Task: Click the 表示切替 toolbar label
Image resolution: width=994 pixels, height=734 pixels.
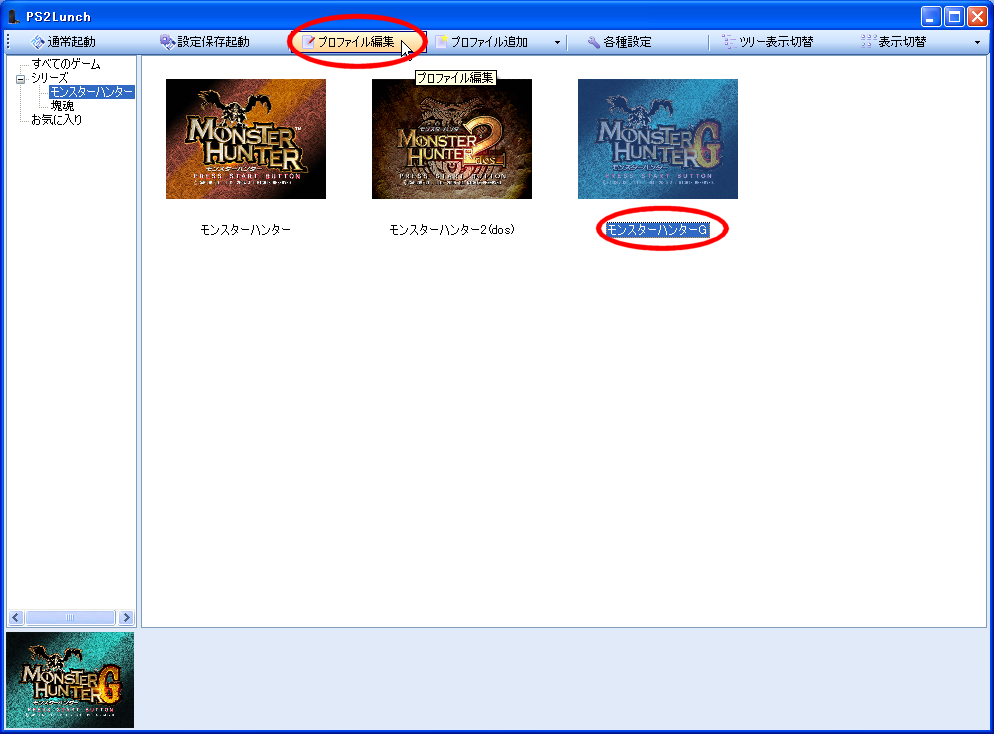Action: click(902, 42)
